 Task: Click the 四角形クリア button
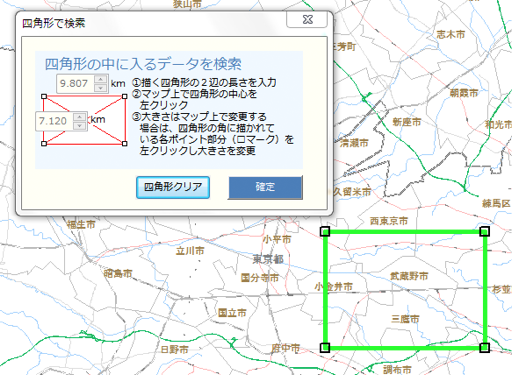coord(173,187)
